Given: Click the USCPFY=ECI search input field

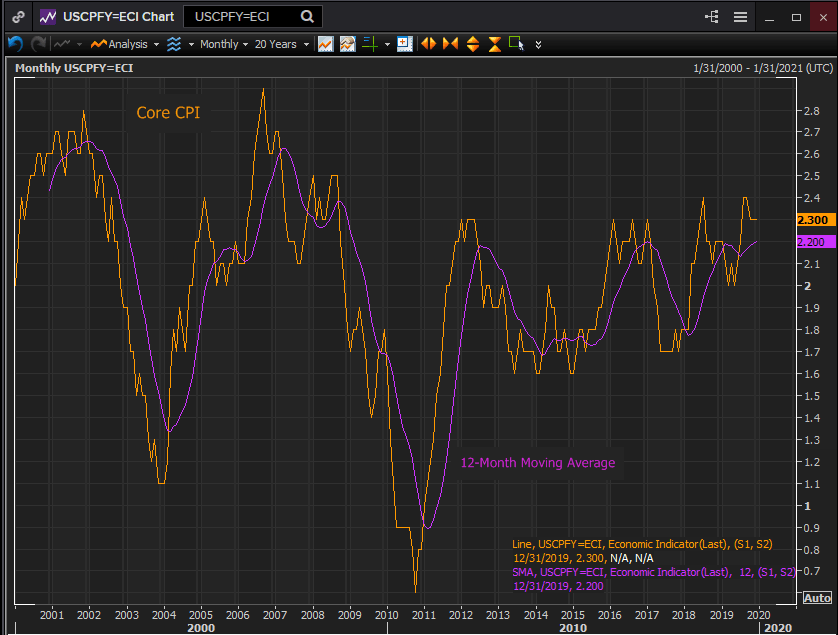Looking at the screenshot, I should pos(240,17).
